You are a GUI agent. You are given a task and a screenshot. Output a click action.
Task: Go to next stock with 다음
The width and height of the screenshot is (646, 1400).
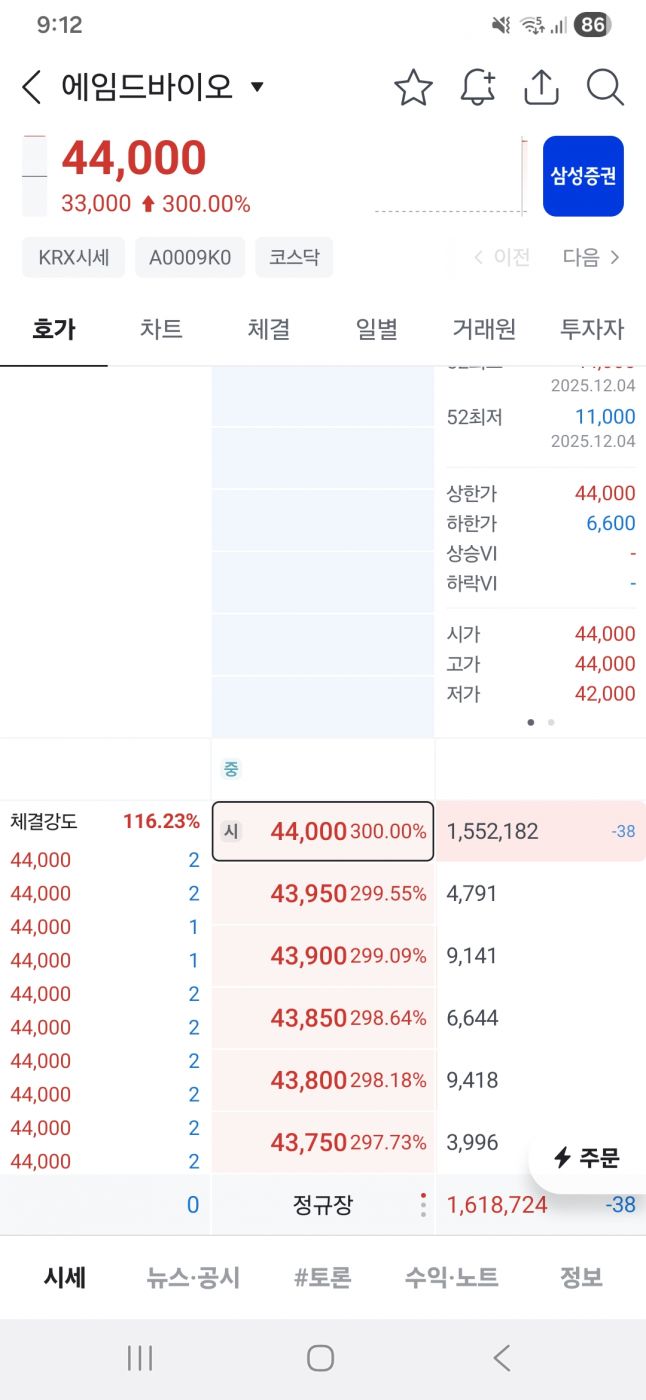tap(591, 257)
